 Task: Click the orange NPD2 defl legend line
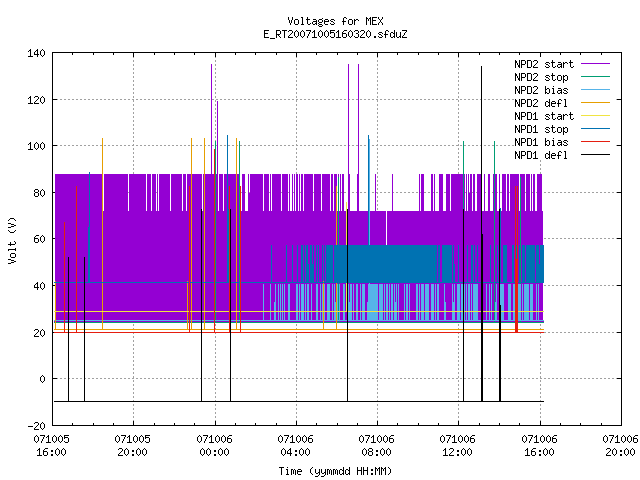pyautogui.click(x=596, y=103)
